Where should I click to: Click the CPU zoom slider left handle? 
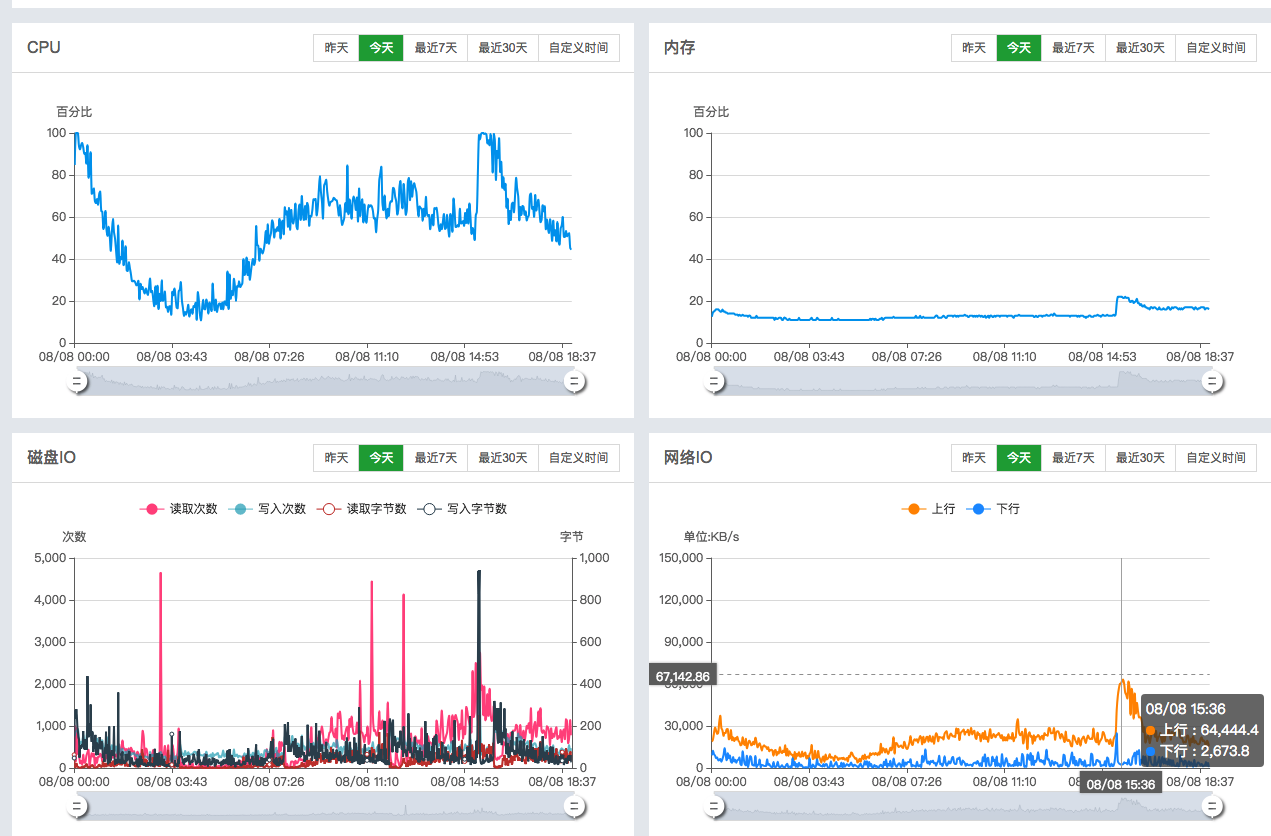point(77,381)
